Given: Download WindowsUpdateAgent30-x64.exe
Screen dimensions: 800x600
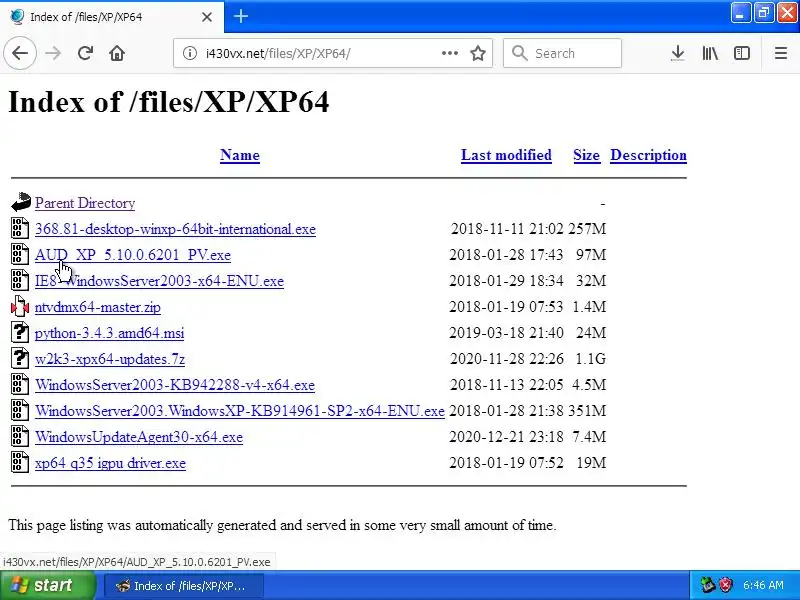Looking at the screenshot, I should pyautogui.click(x=139, y=437).
